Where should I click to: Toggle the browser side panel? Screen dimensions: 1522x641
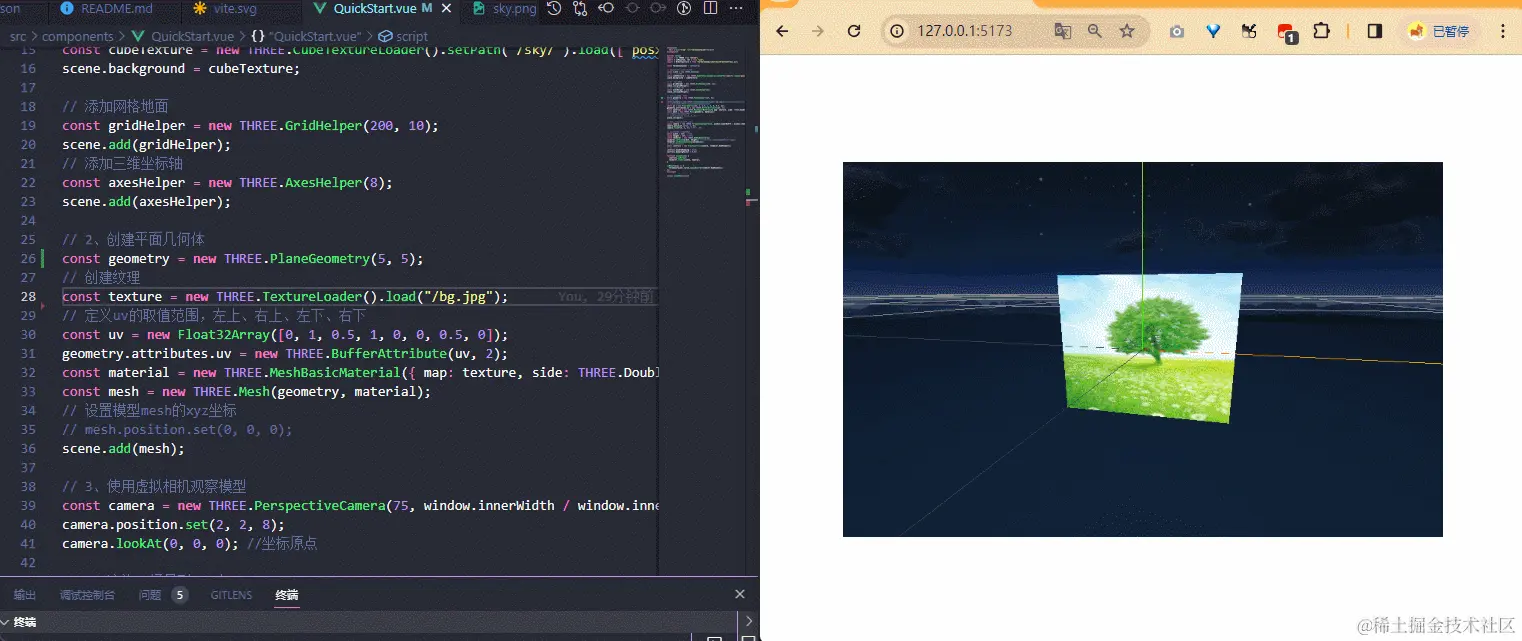pyautogui.click(x=1374, y=31)
